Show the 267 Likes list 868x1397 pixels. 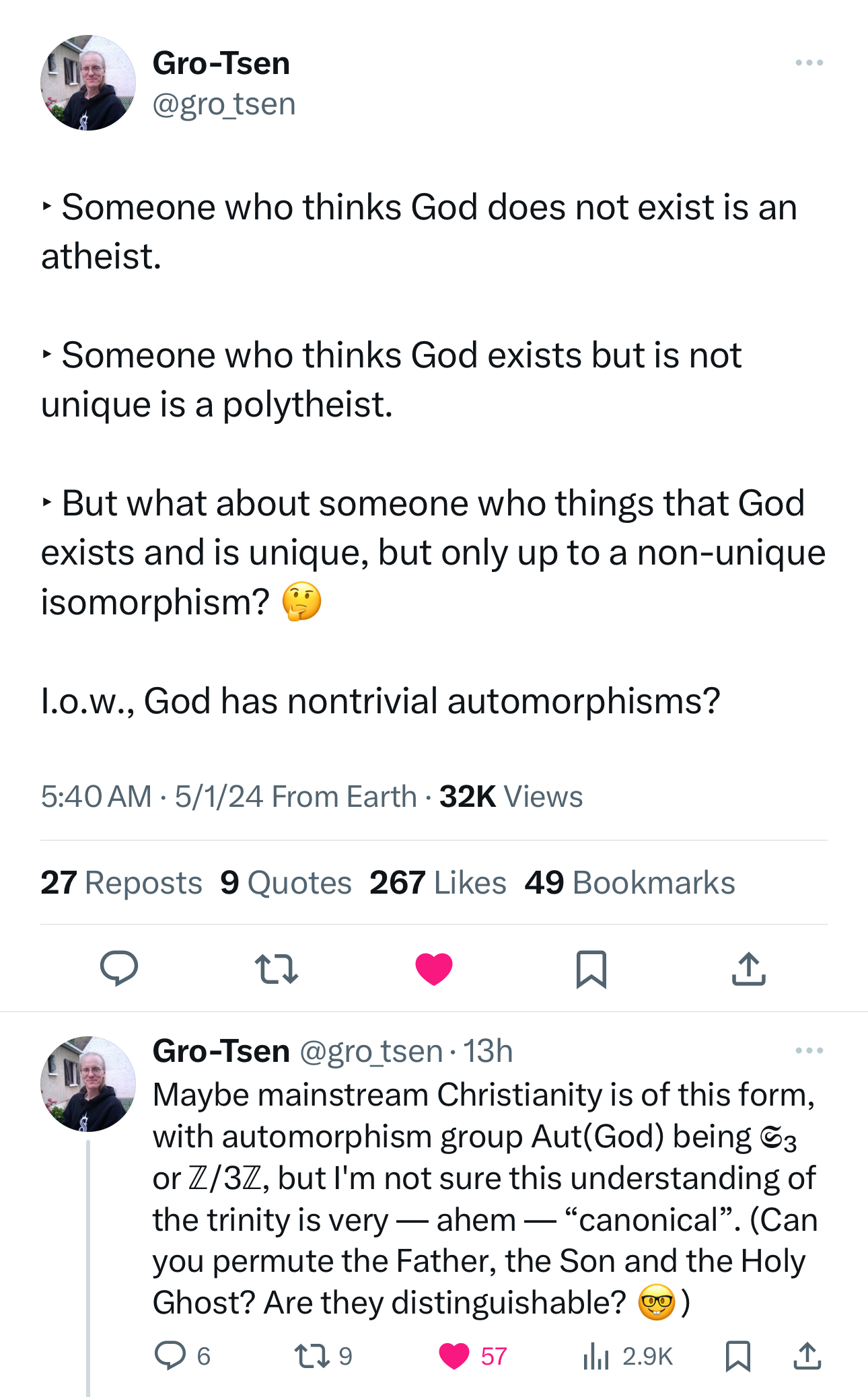point(438,883)
